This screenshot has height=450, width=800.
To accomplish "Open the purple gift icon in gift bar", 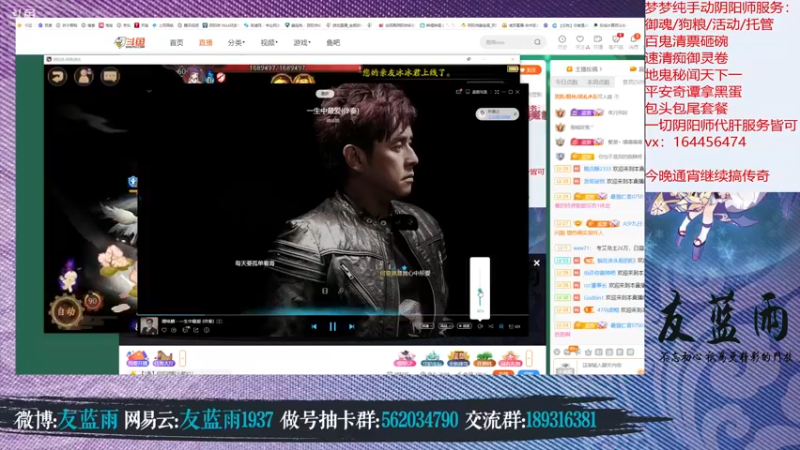I will pyautogui.click(x=137, y=358).
